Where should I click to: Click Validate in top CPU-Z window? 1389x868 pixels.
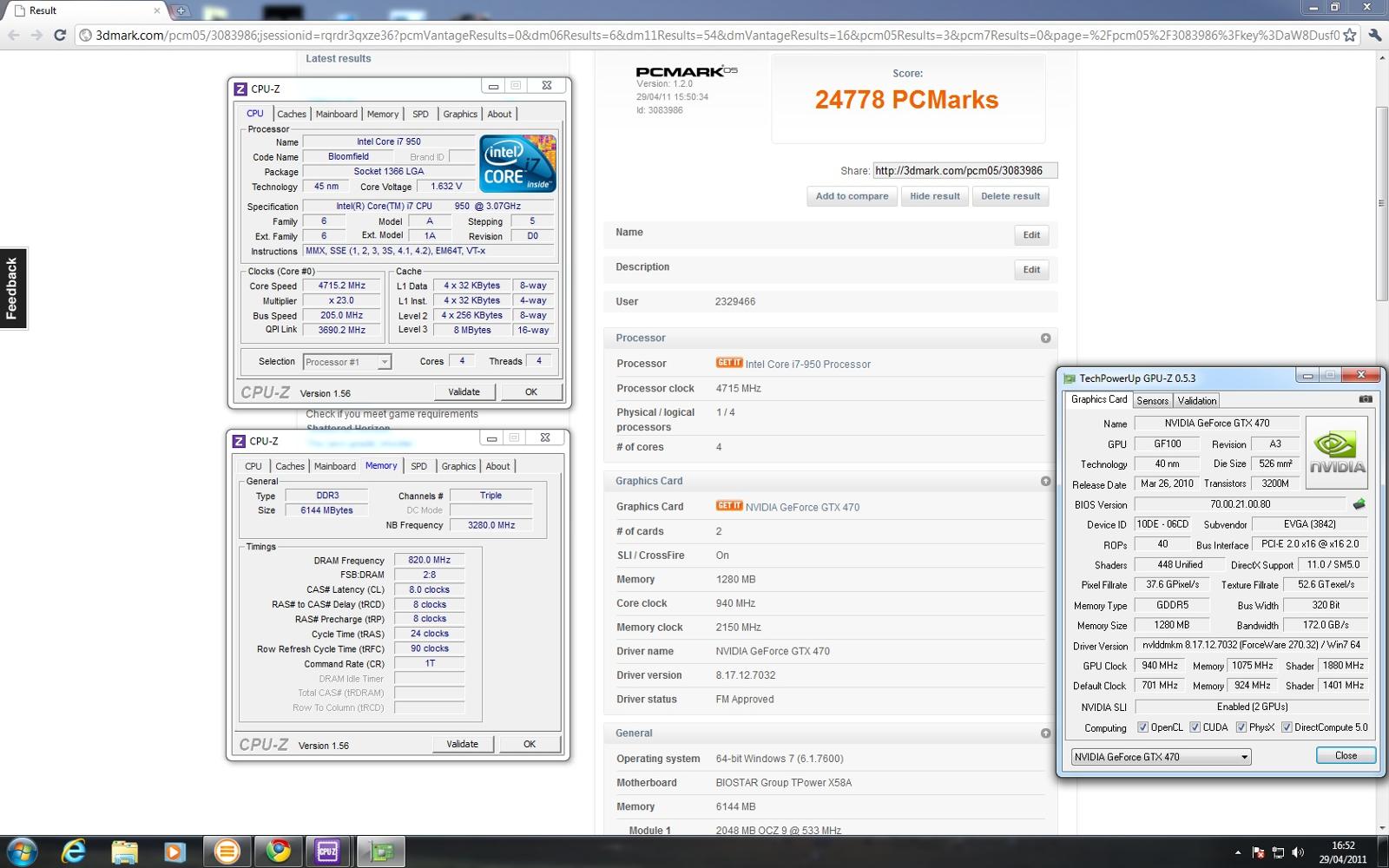coord(464,392)
